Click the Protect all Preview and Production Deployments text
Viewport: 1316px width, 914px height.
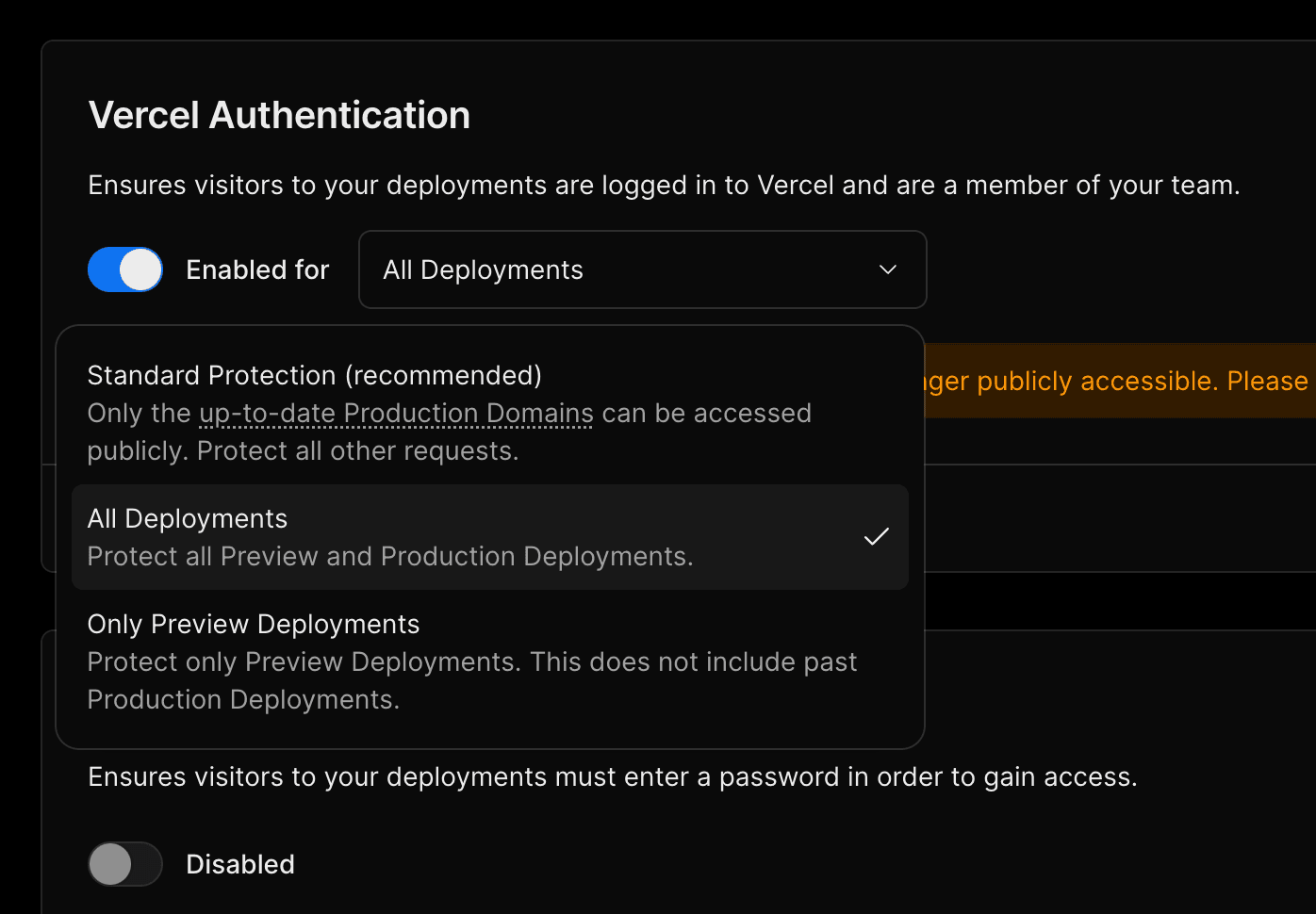tap(389, 556)
